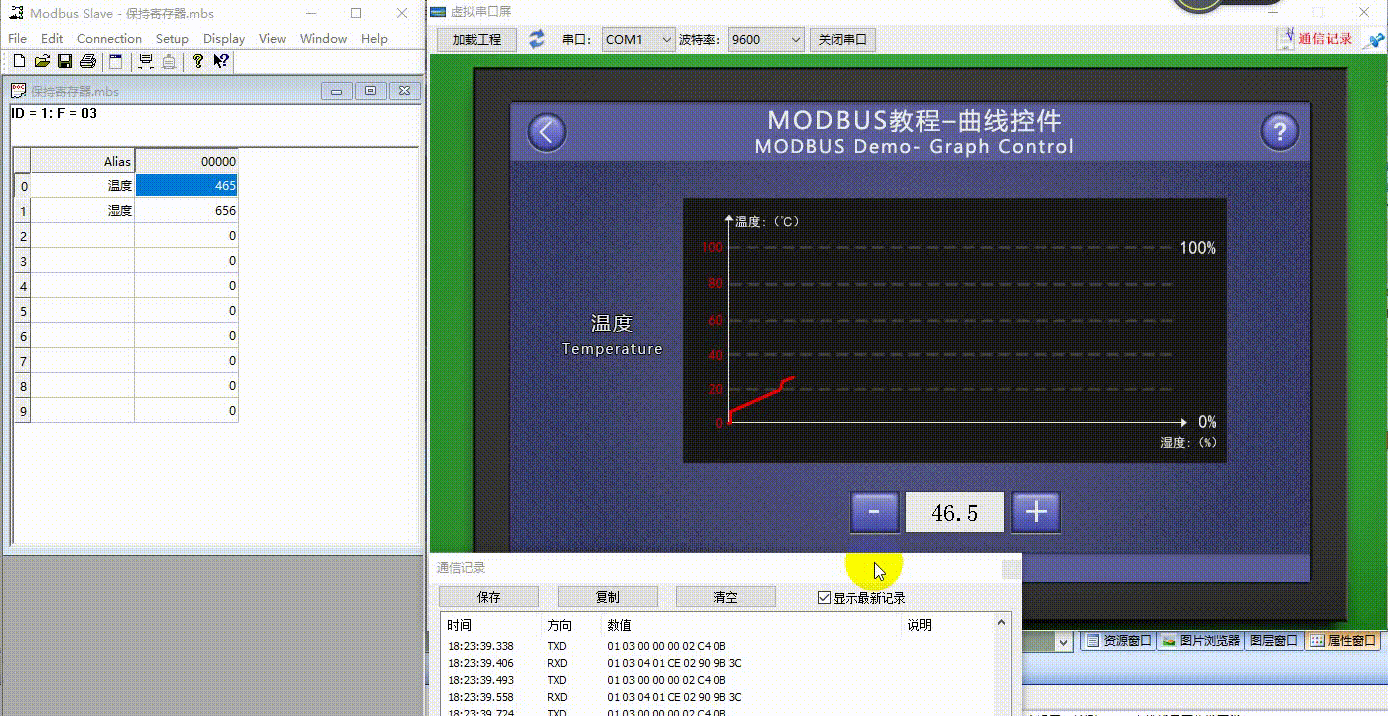Viewport: 1388px width, 716px height.
Task: Open the Connection menu
Action: tap(109, 38)
